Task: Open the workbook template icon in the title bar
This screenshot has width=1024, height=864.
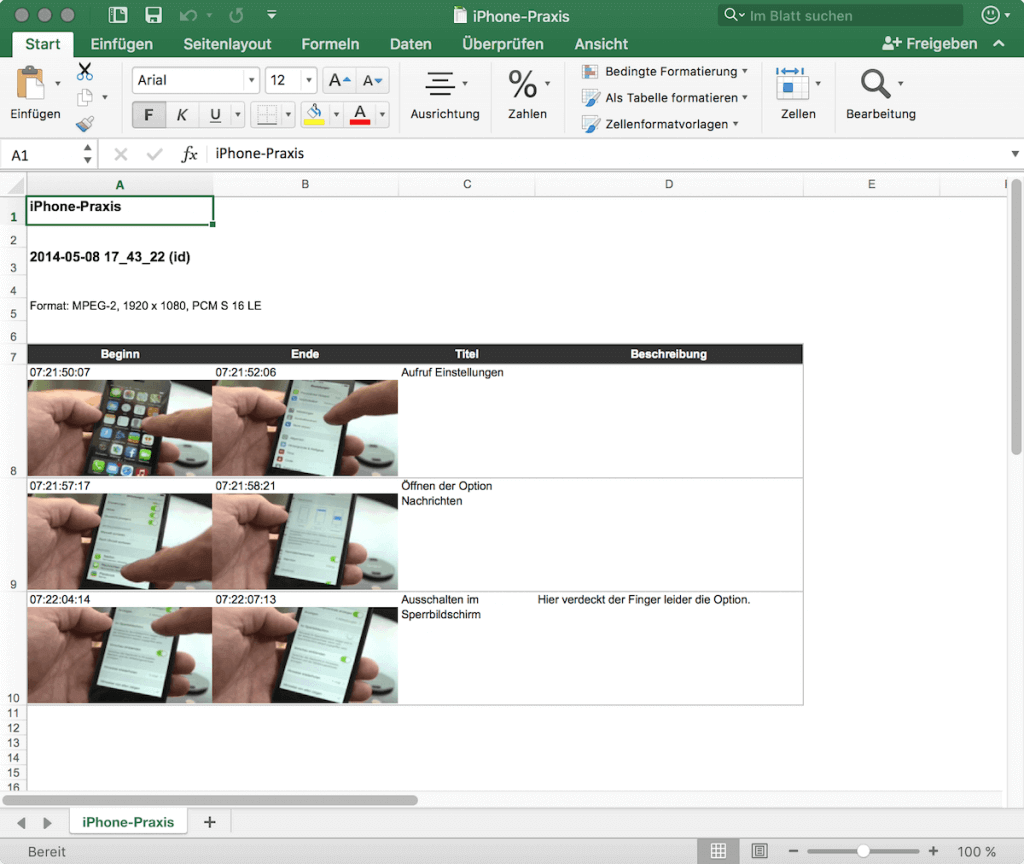Action: 118,15
